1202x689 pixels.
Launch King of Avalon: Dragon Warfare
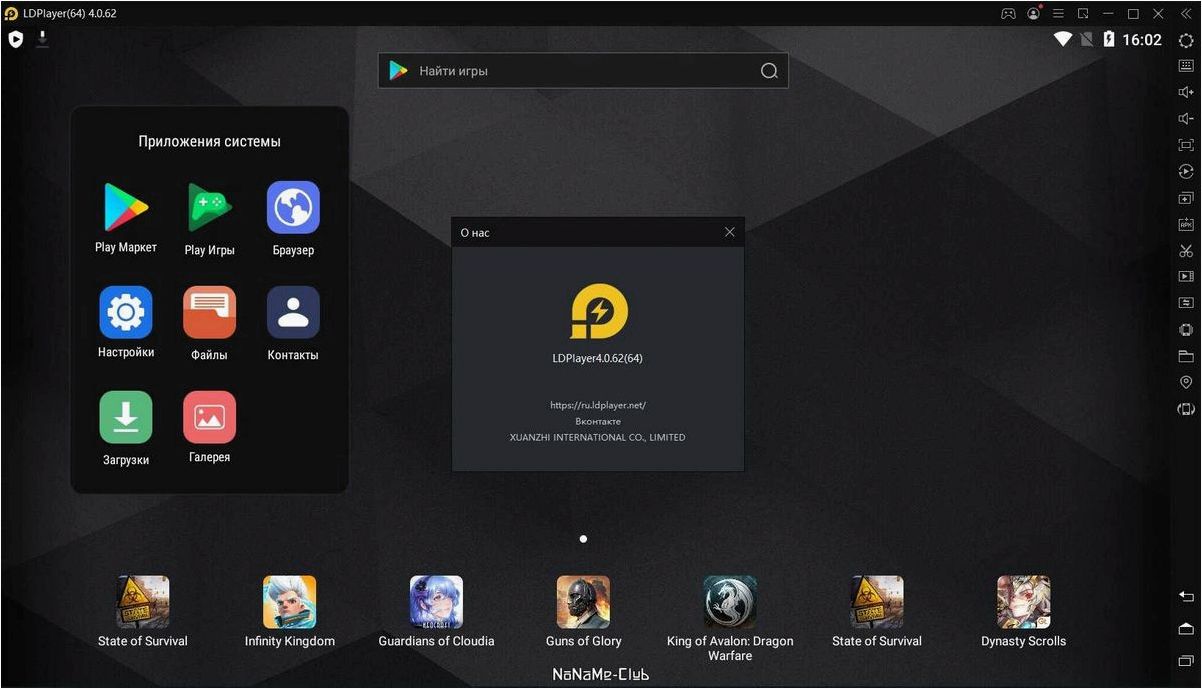tap(730, 618)
